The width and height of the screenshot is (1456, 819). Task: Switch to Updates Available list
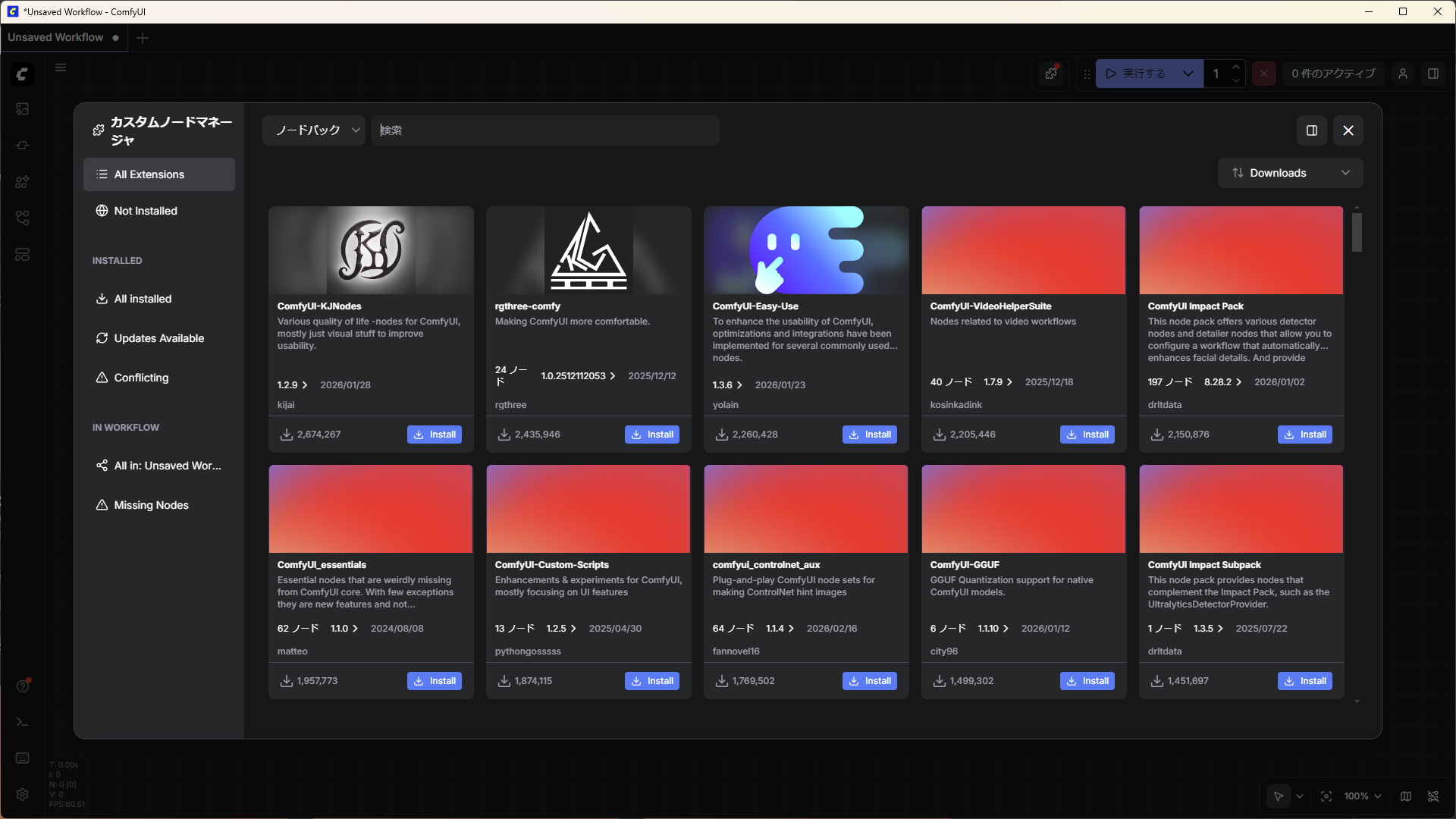tap(158, 338)
